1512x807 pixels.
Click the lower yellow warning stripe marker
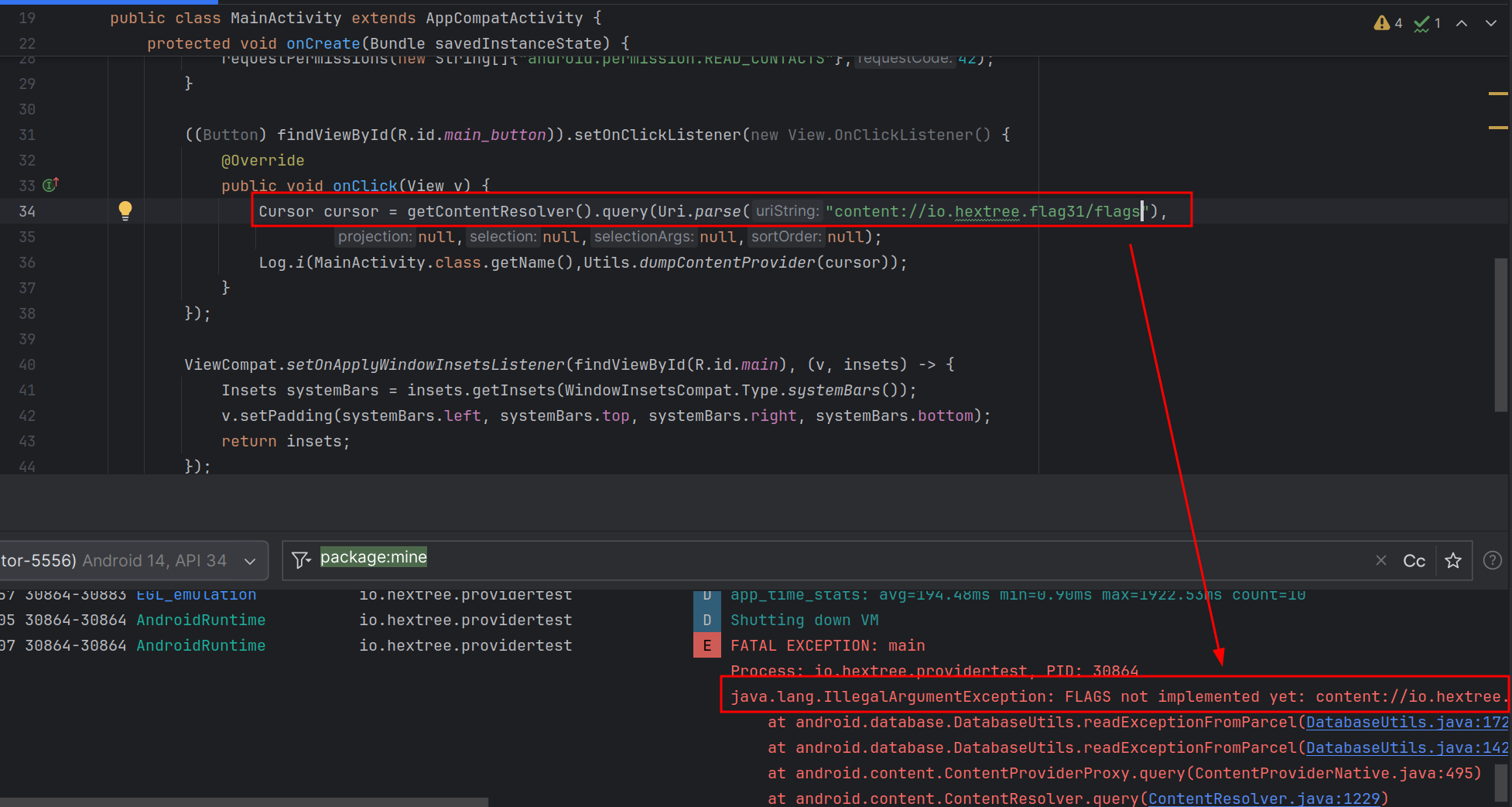(1498, 127)
